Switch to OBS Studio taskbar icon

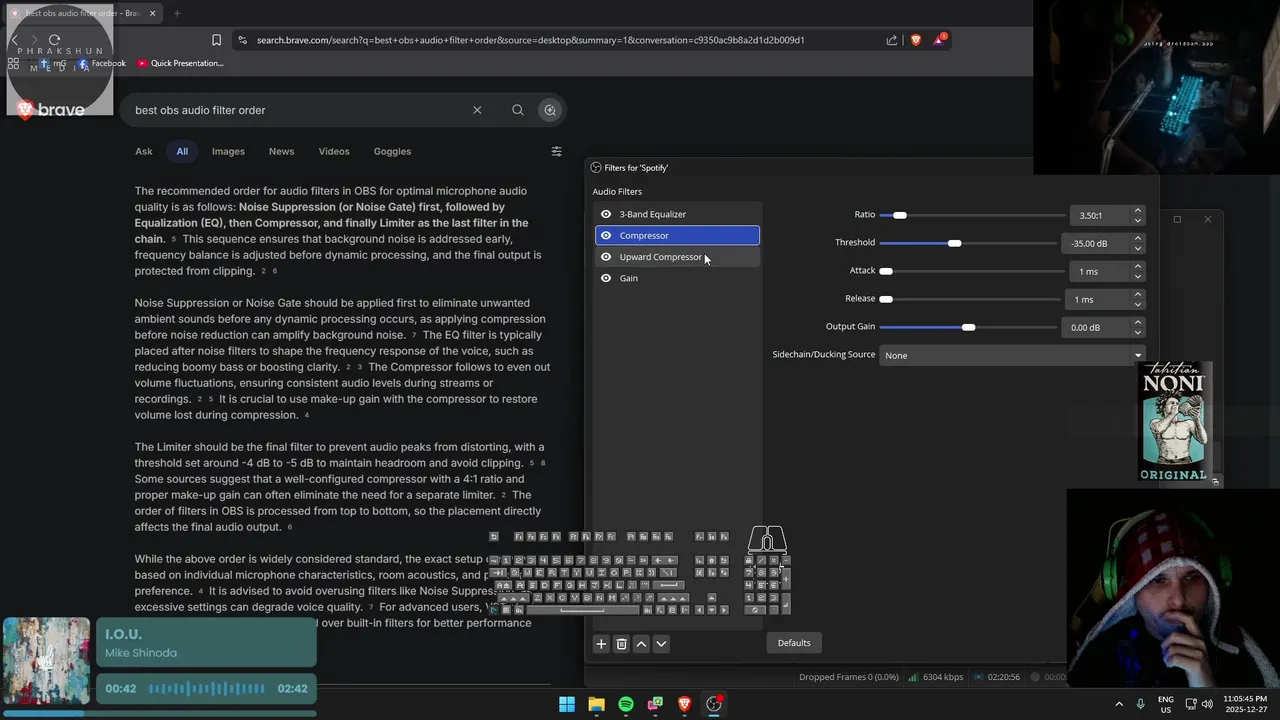[714, 704]
